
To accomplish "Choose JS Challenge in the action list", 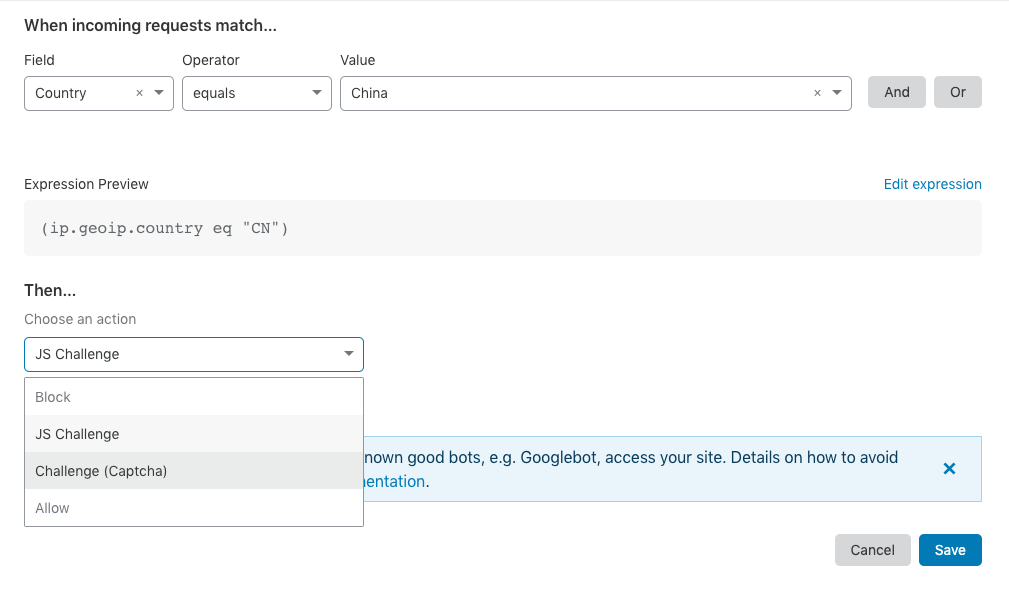I will 194,434.
